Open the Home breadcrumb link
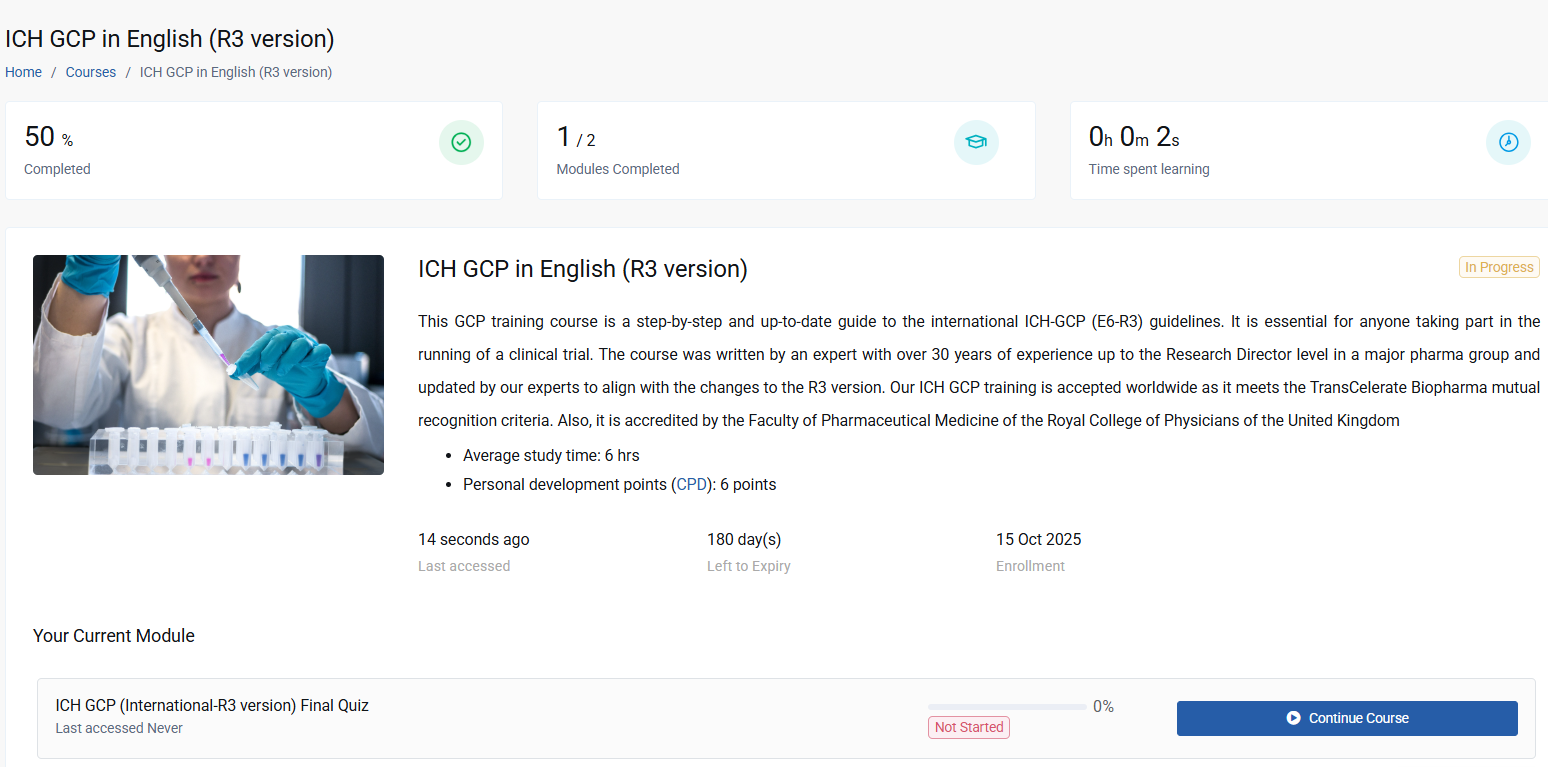The height and width of the screenshot is (767, 1548). coord(23,72)
